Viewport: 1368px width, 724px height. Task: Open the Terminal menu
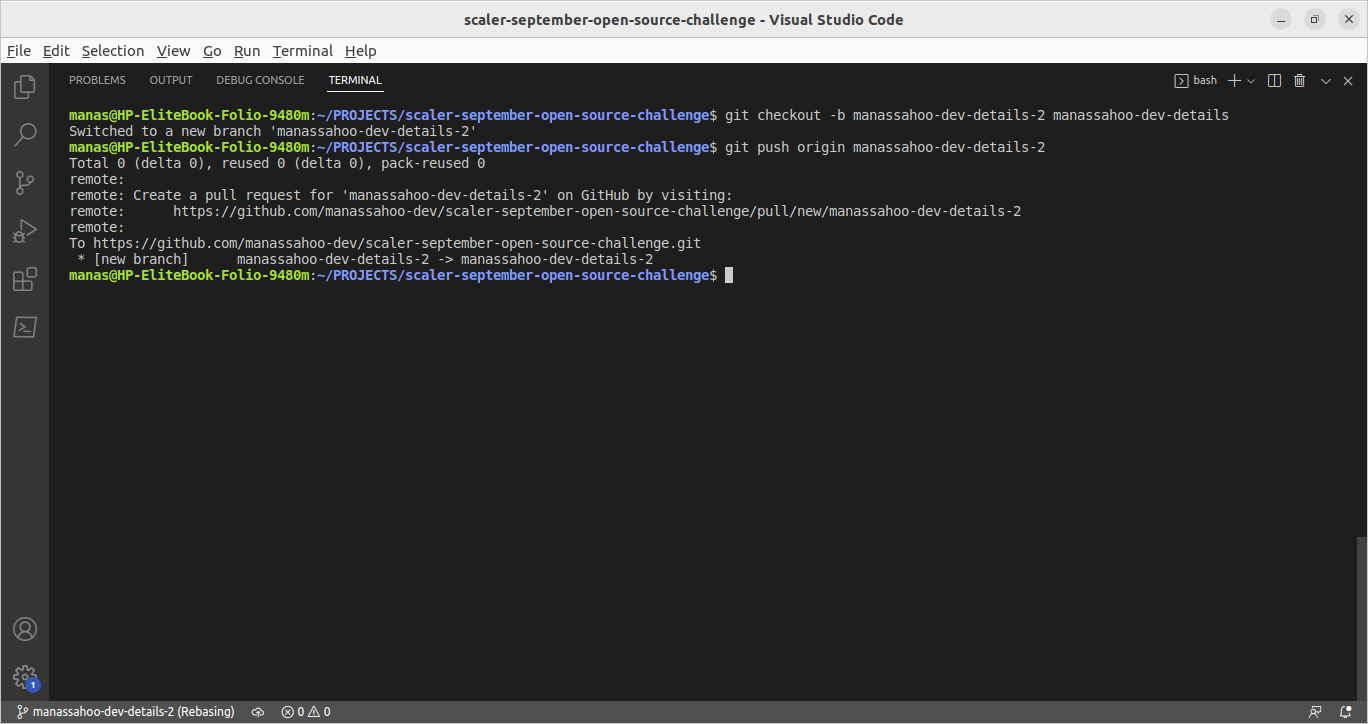(303, 51)
